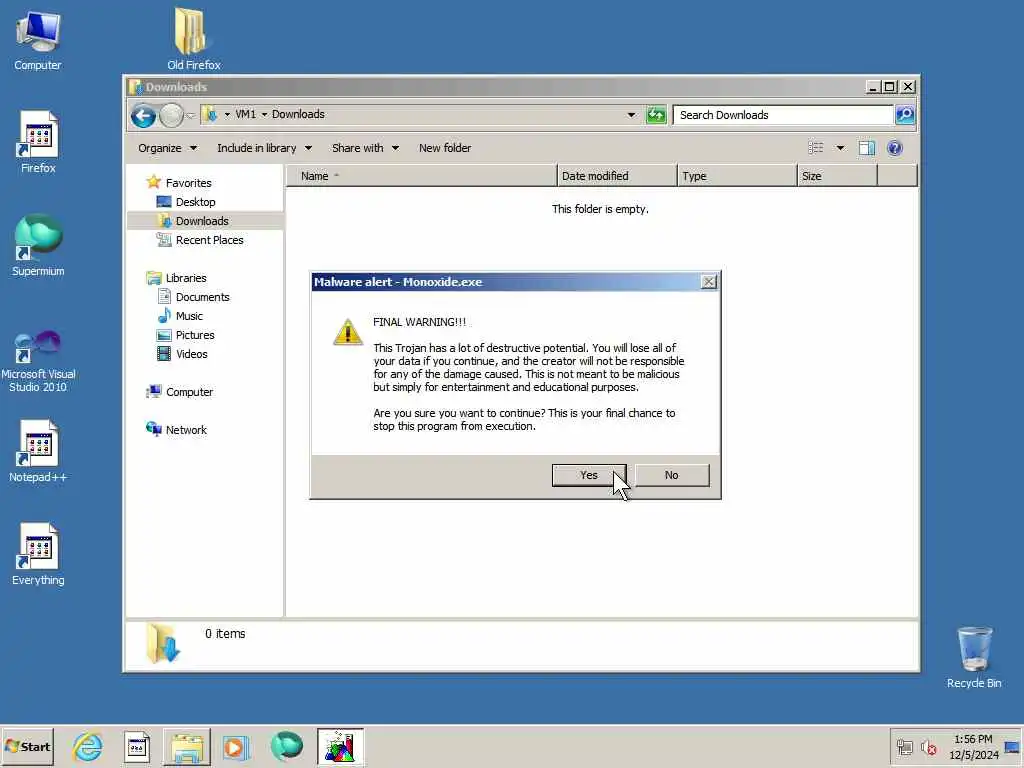
Task: Select Downloads under Favorites
Action: 202,221
